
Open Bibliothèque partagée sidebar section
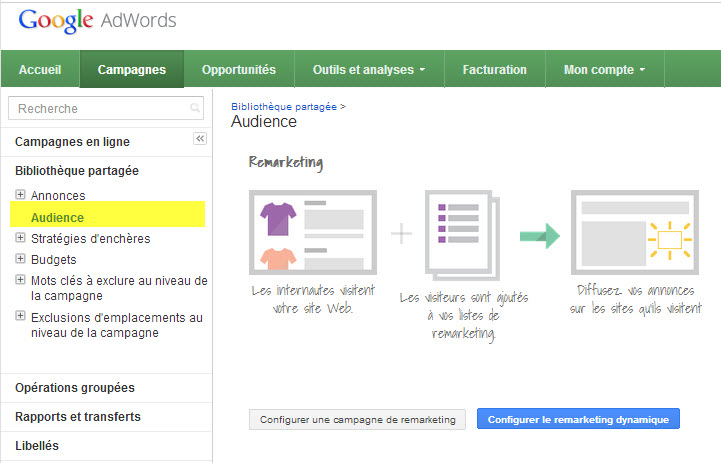click(x=77, y=171)
